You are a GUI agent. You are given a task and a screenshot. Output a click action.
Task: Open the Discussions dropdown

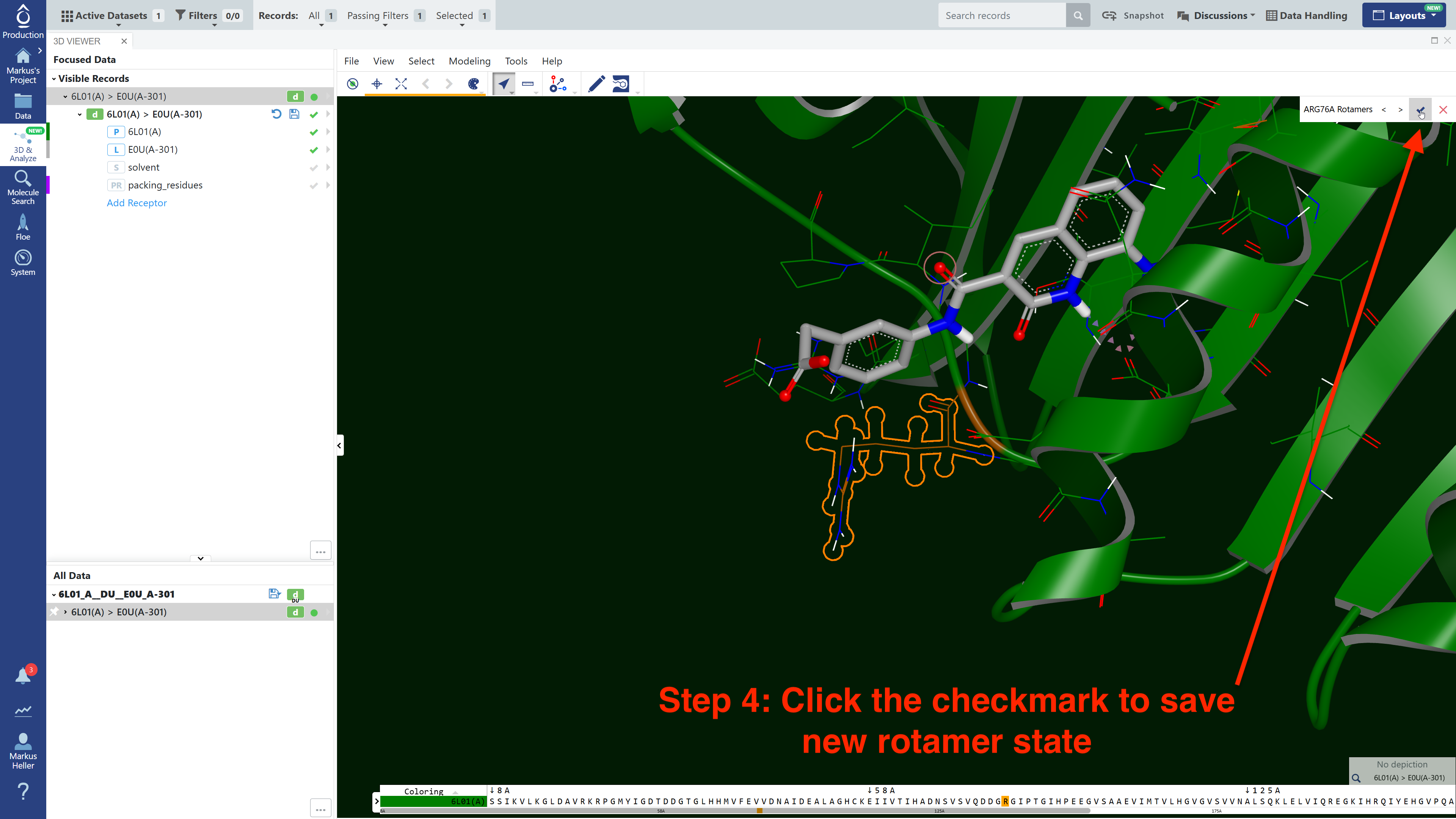(x=1216, y=15)
